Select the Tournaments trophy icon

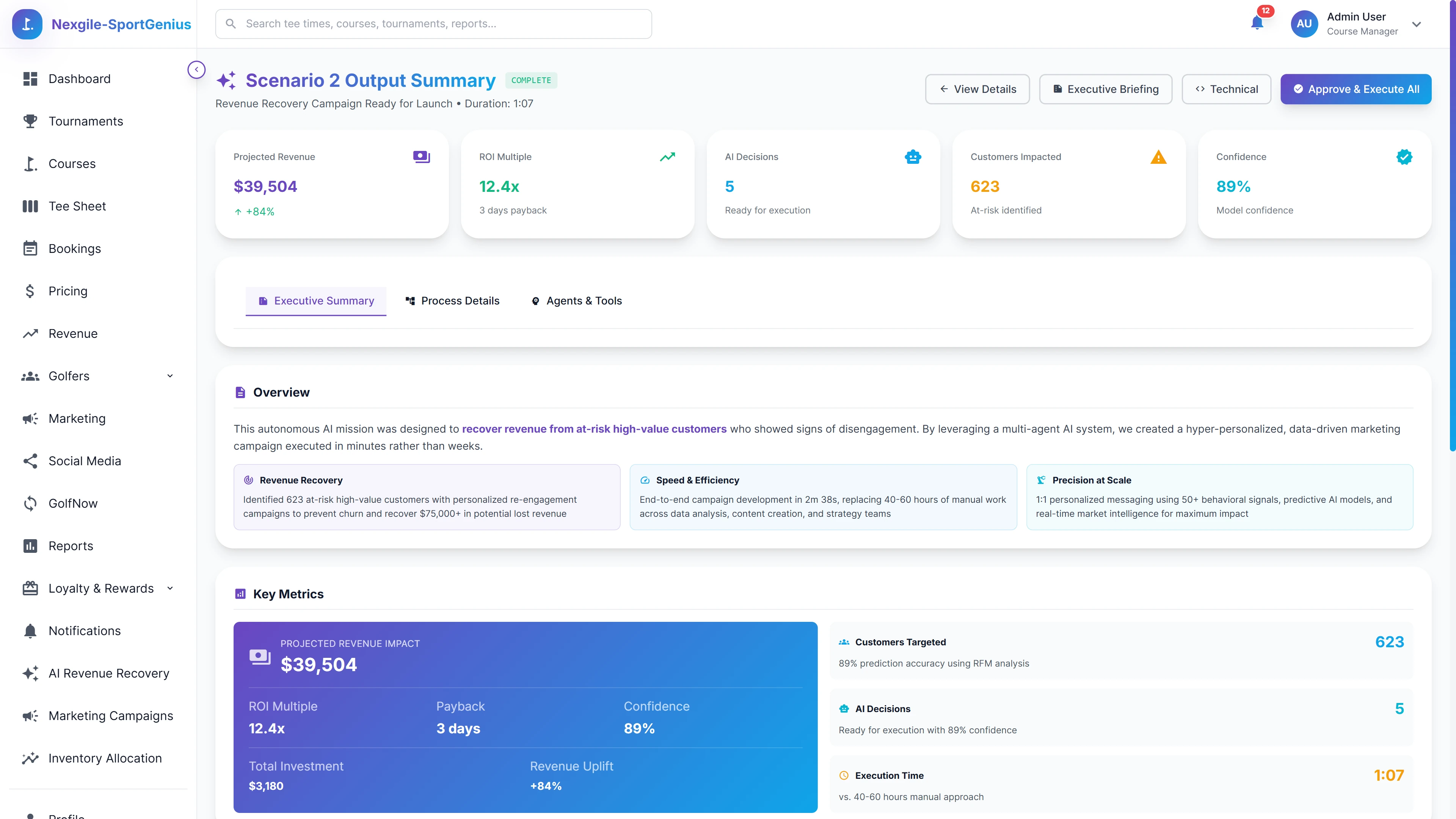(x=30, y=121)
